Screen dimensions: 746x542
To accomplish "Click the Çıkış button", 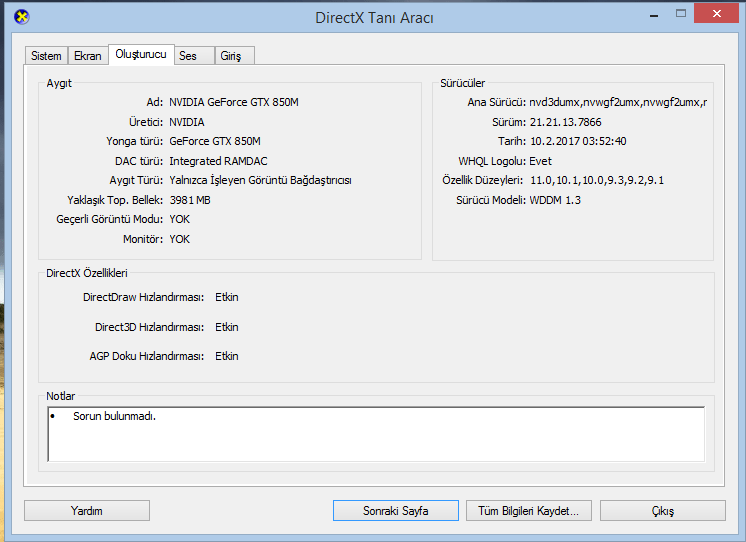I will 663,511.
